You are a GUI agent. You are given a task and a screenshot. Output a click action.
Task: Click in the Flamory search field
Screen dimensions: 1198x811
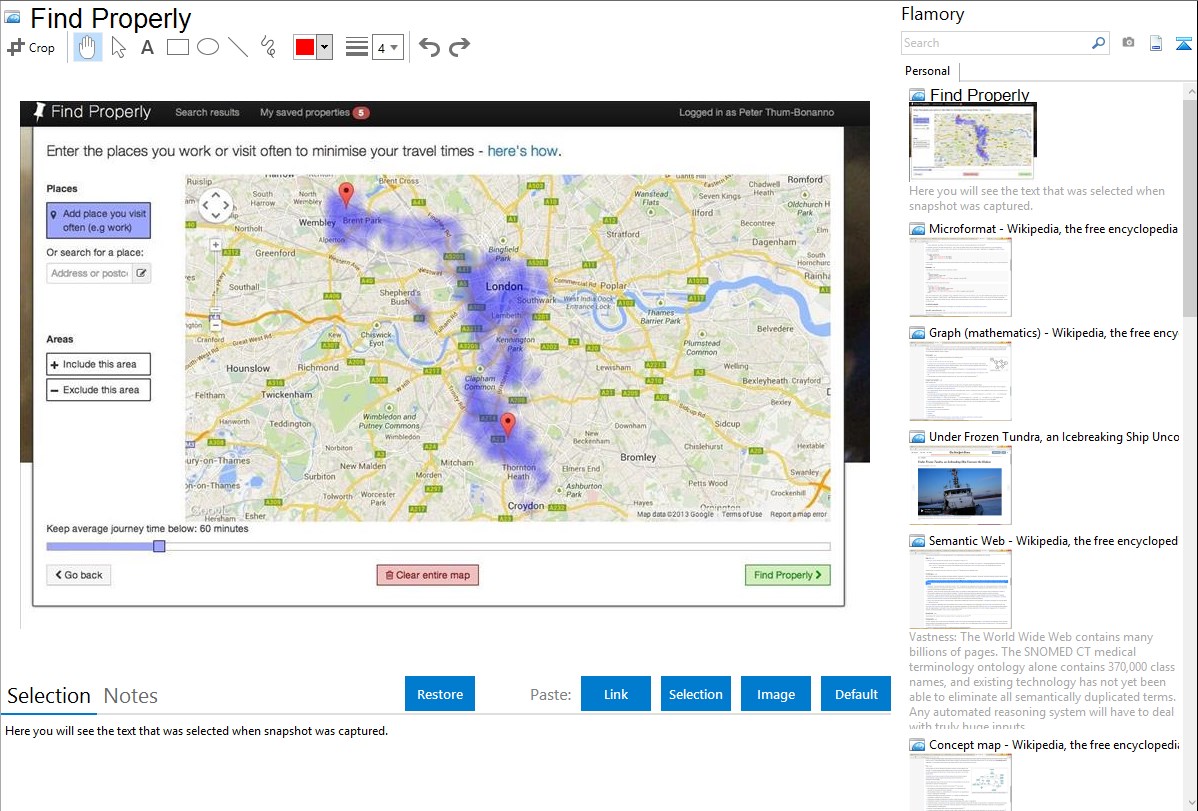tap(995, 43)
